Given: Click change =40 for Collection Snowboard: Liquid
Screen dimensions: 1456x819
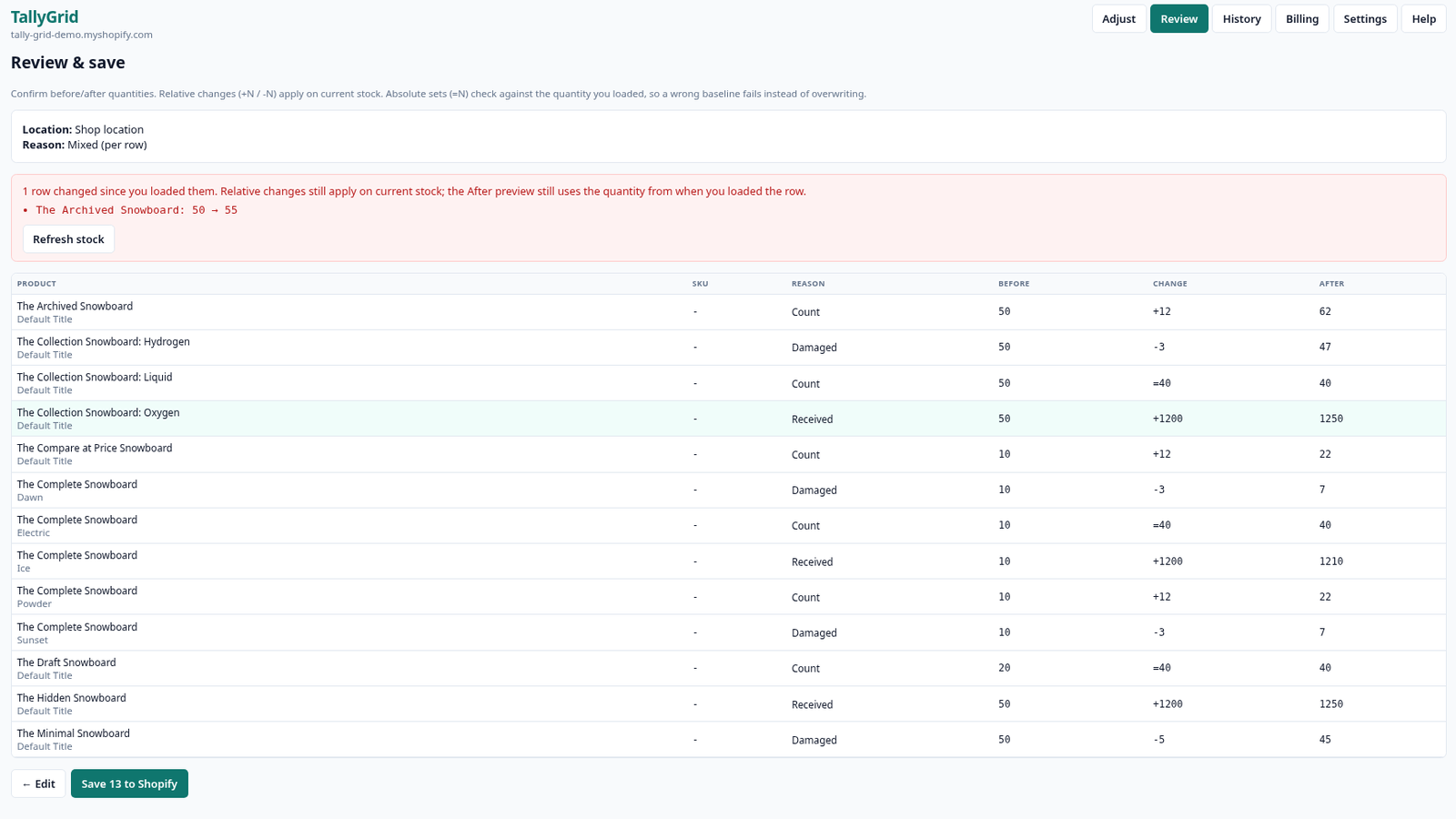Looking at the screenshot, I should pos(1162,383).
